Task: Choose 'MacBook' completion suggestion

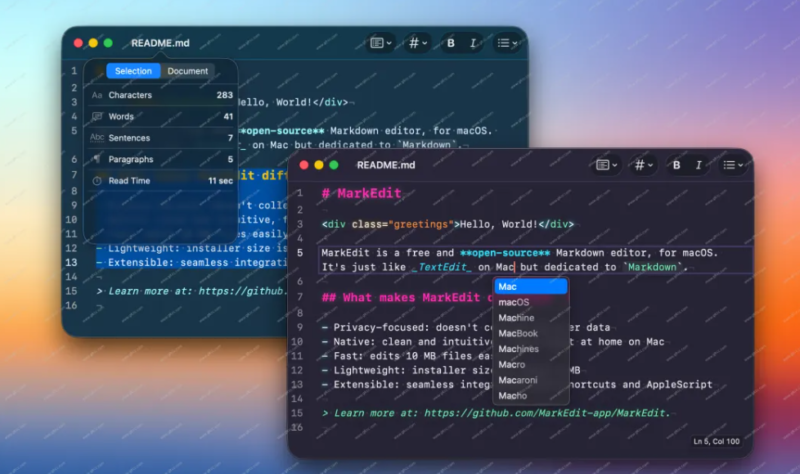Action: pyautogui.click(x=531, y=333)
